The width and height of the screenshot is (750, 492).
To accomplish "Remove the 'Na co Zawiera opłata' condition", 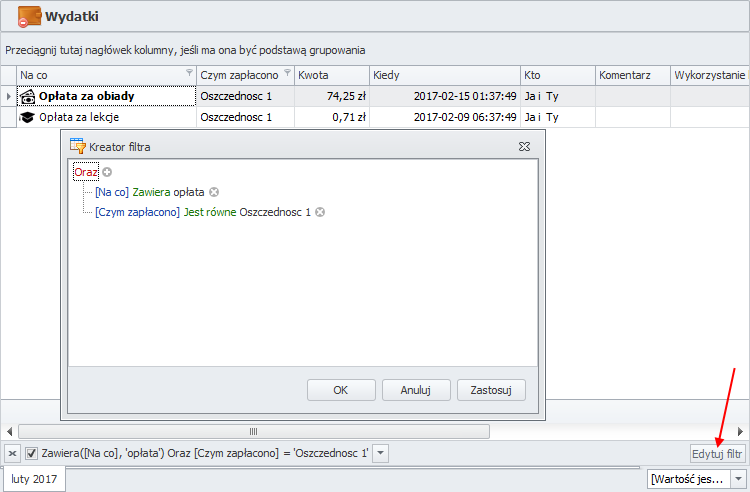I will point(214,192).
